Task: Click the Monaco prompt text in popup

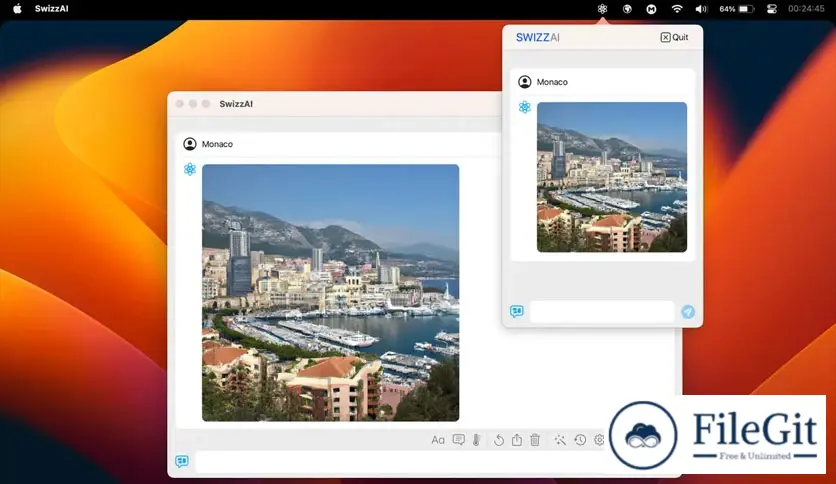Action: coord(552,82)
